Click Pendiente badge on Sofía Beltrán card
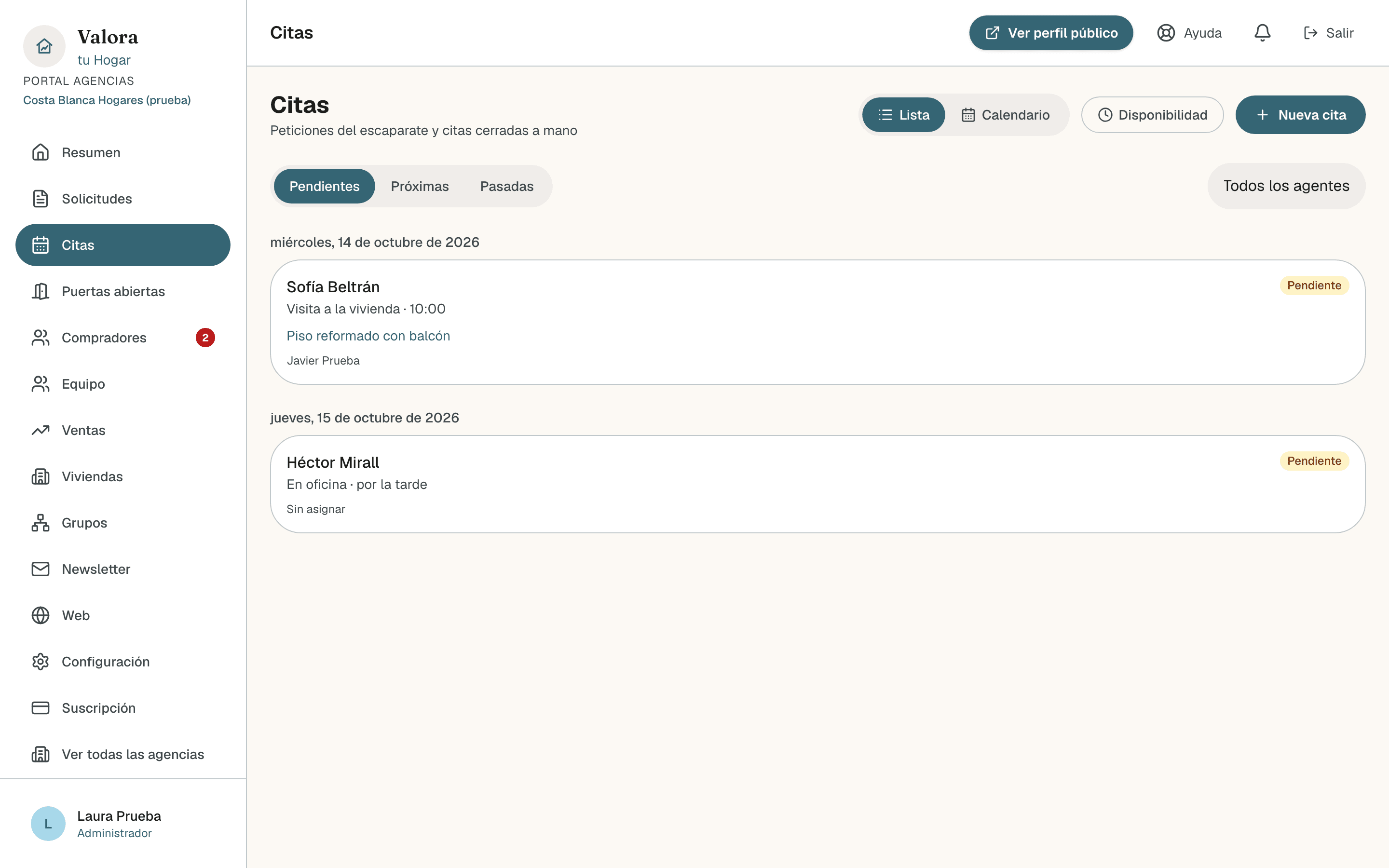 click(x=1314, y=285)
